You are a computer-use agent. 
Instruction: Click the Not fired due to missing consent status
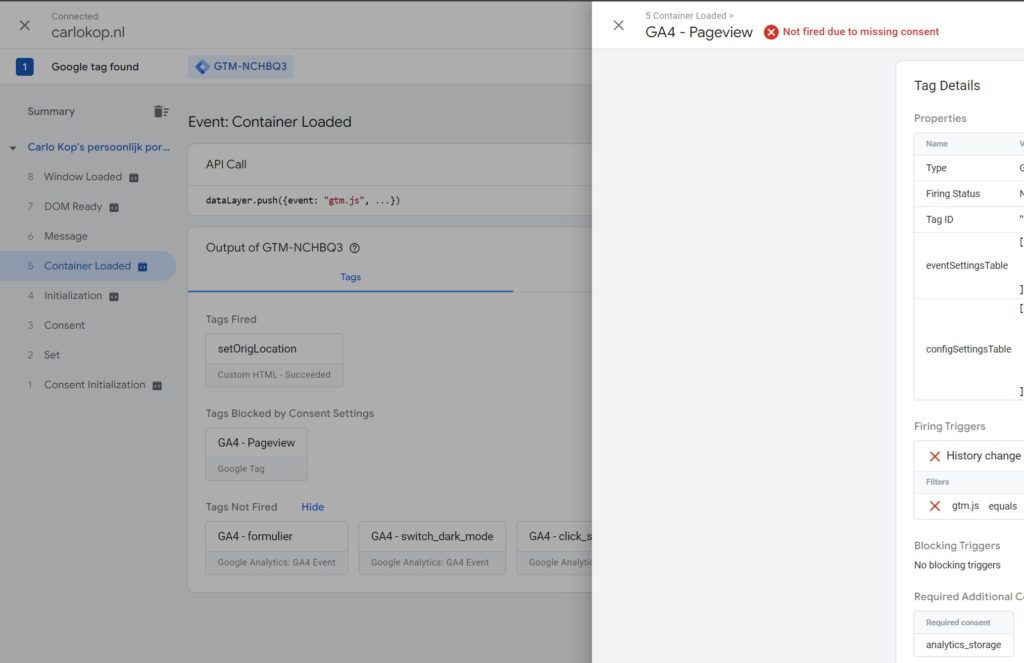pos(861,32)
